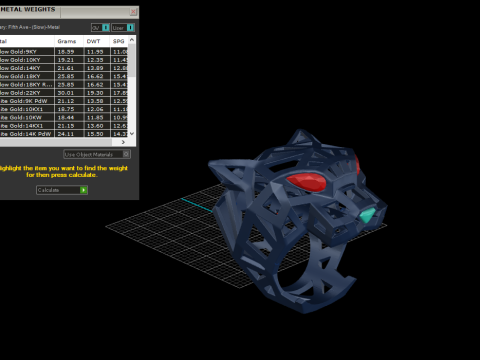Select the Yellow Gold:9KY row

pos(64,52)
